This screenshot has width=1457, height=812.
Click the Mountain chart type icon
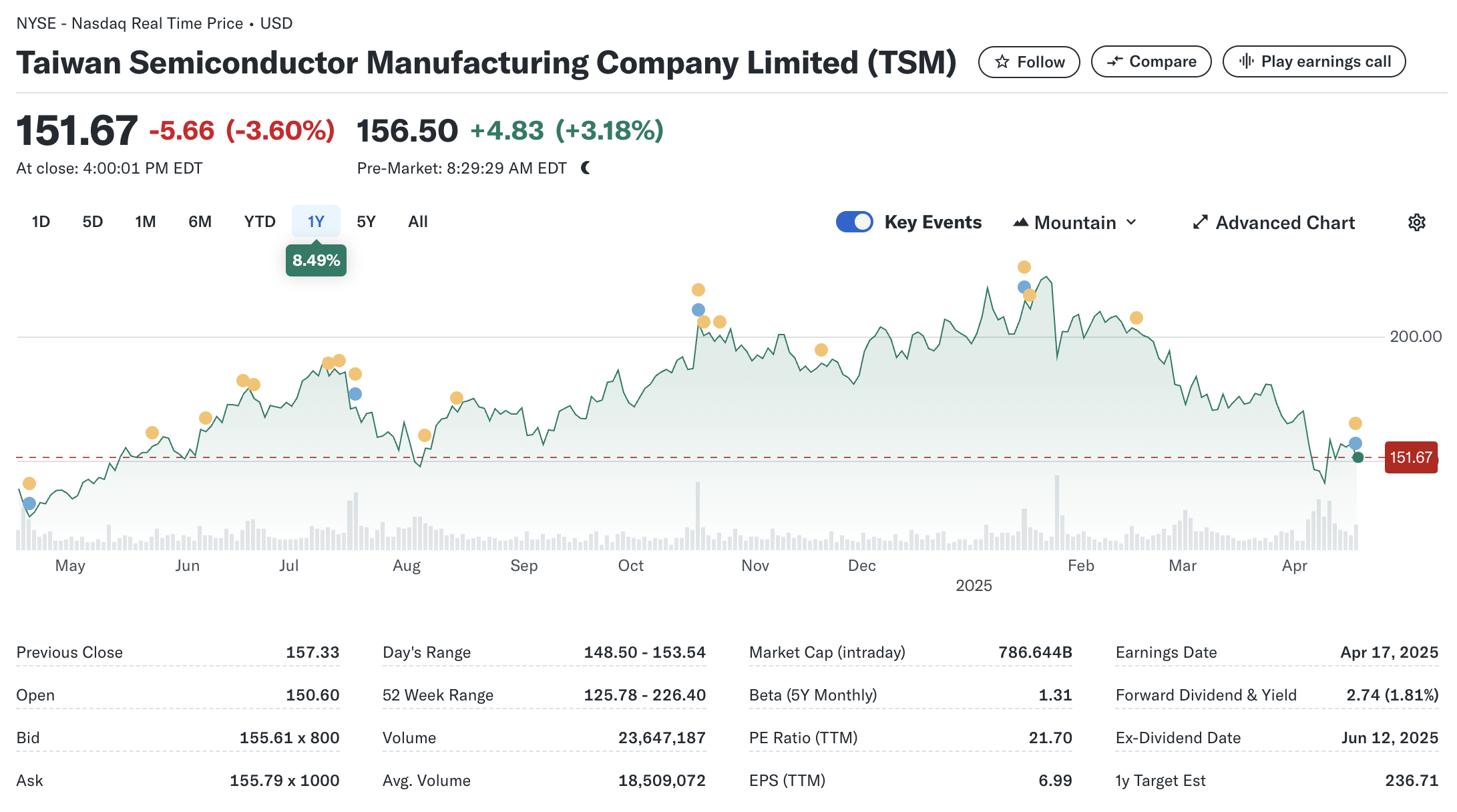pos(1020,222)
